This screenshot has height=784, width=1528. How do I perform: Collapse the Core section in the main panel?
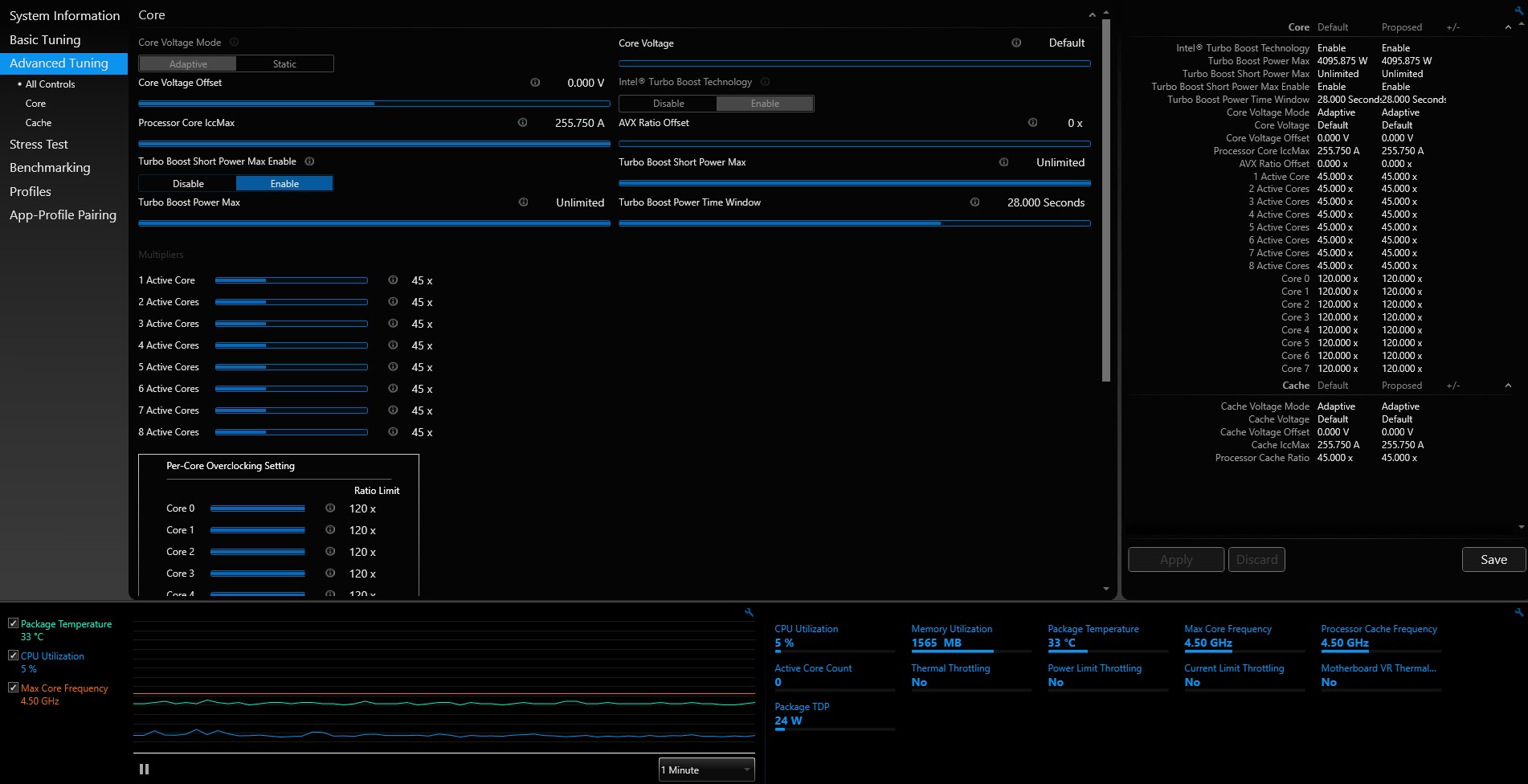click(x=1092, y=15)
